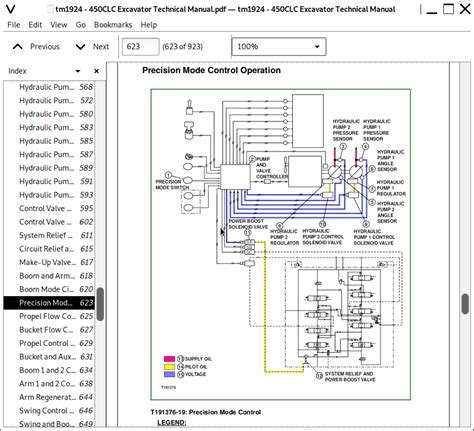474x431 pixels.
Task: Go to the Previous page
Action: coord(36,47)
